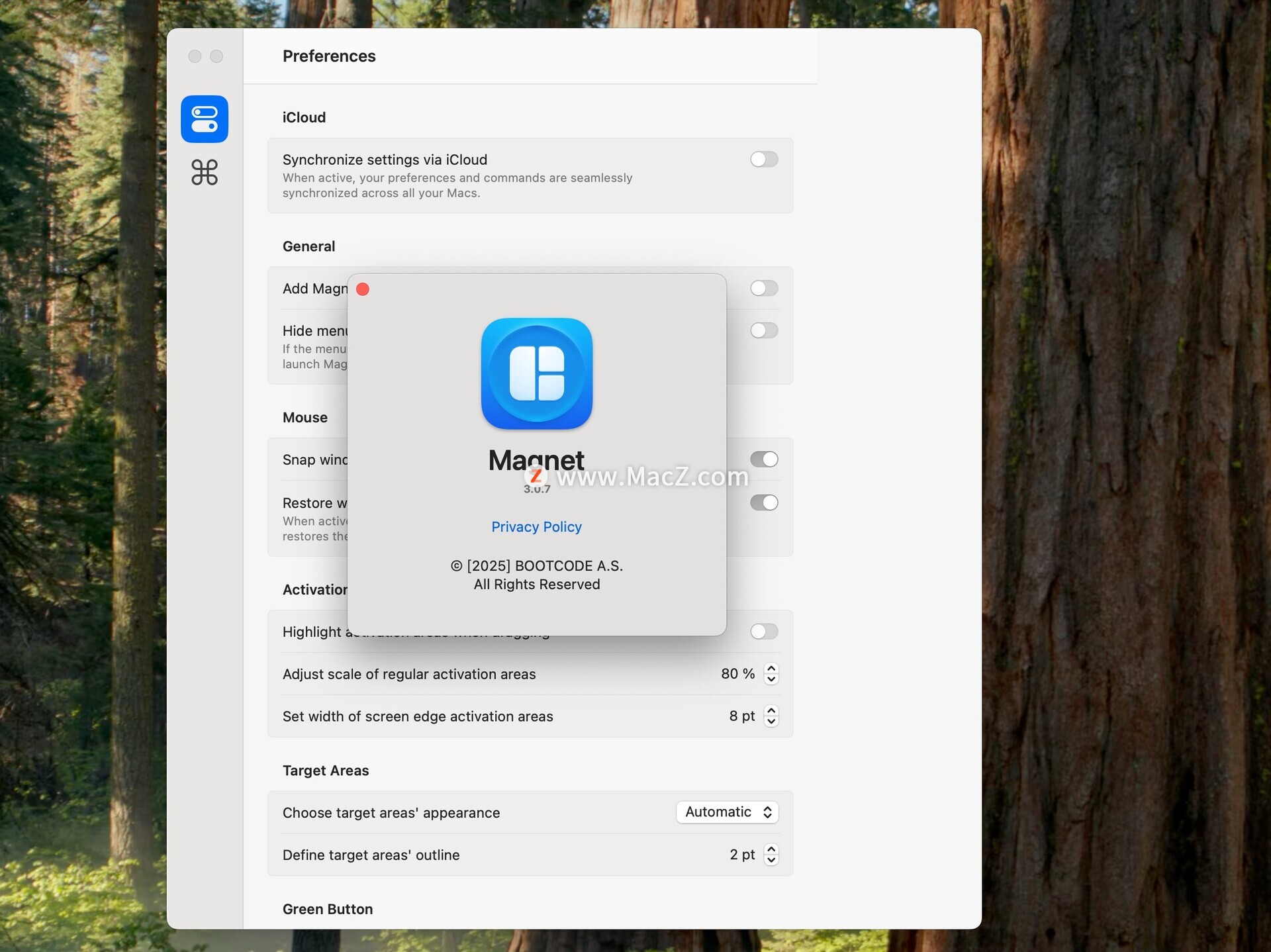The height and width of the screenshot is (952, 1271).
Task: Click the 'Synchronize settings via iCloud' label
Action: click(x=385, y=160)
